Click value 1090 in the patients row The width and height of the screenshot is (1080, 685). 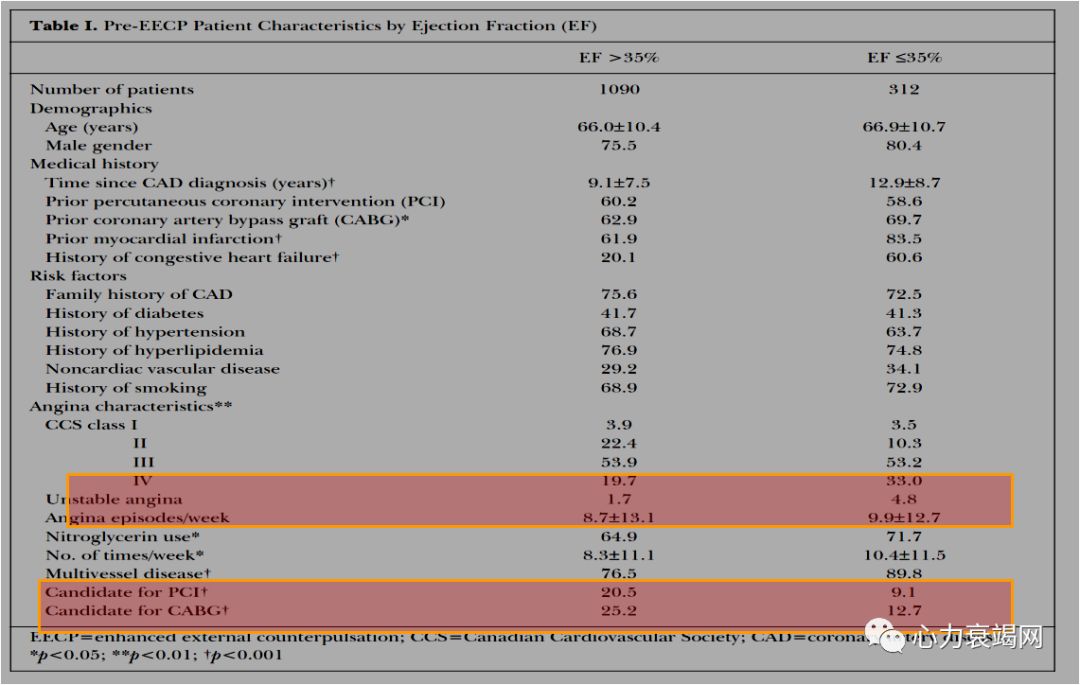(618, 89)
